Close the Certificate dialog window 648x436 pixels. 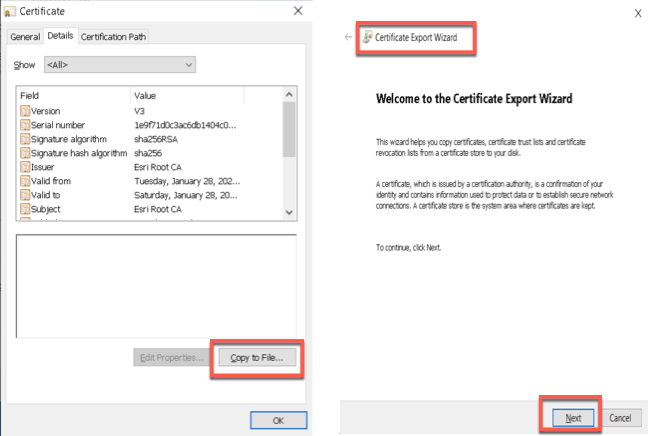tap(298, 11)
